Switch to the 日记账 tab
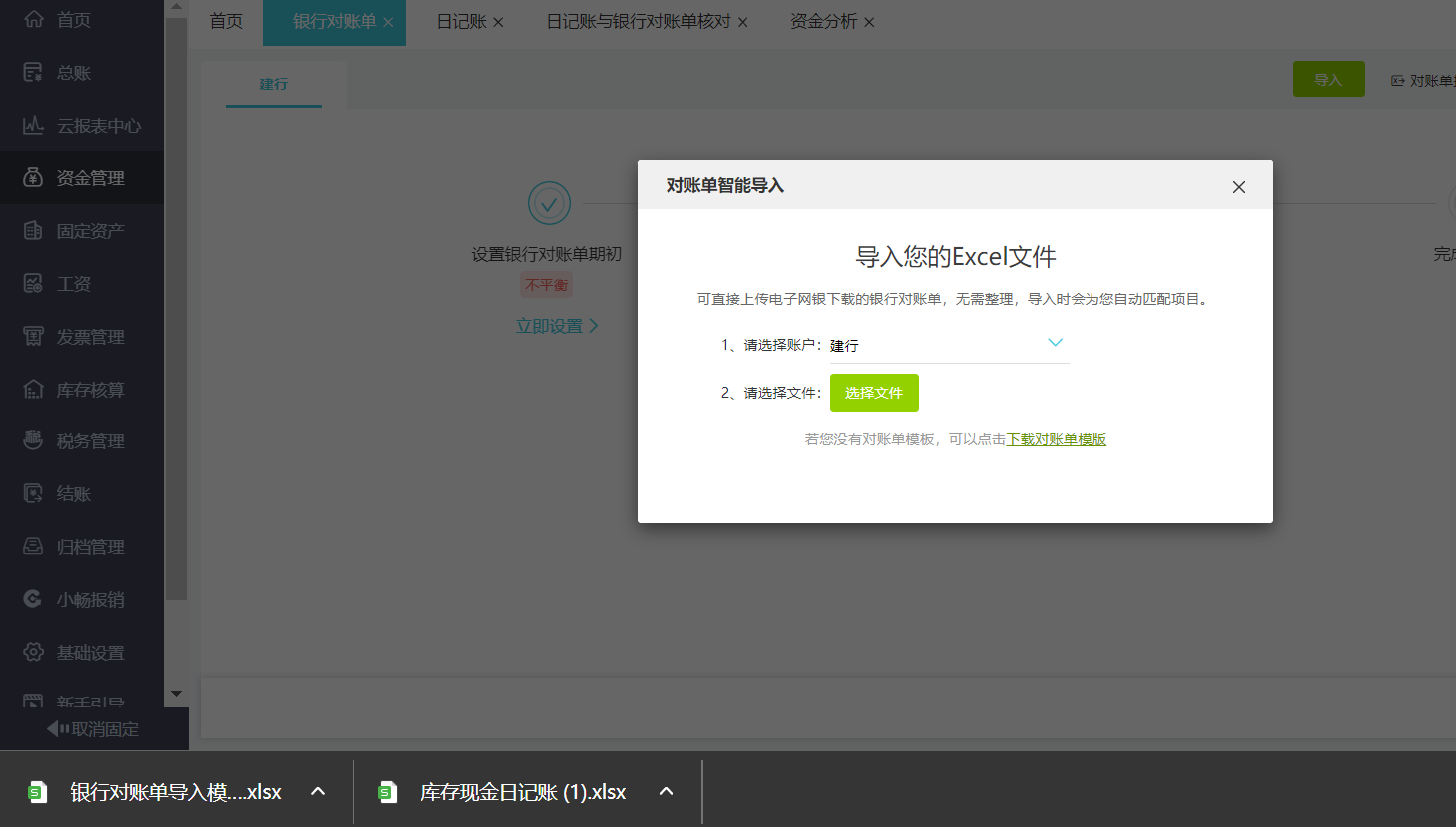The height and width of the screenshot is (827, 1456). (461, 20)
